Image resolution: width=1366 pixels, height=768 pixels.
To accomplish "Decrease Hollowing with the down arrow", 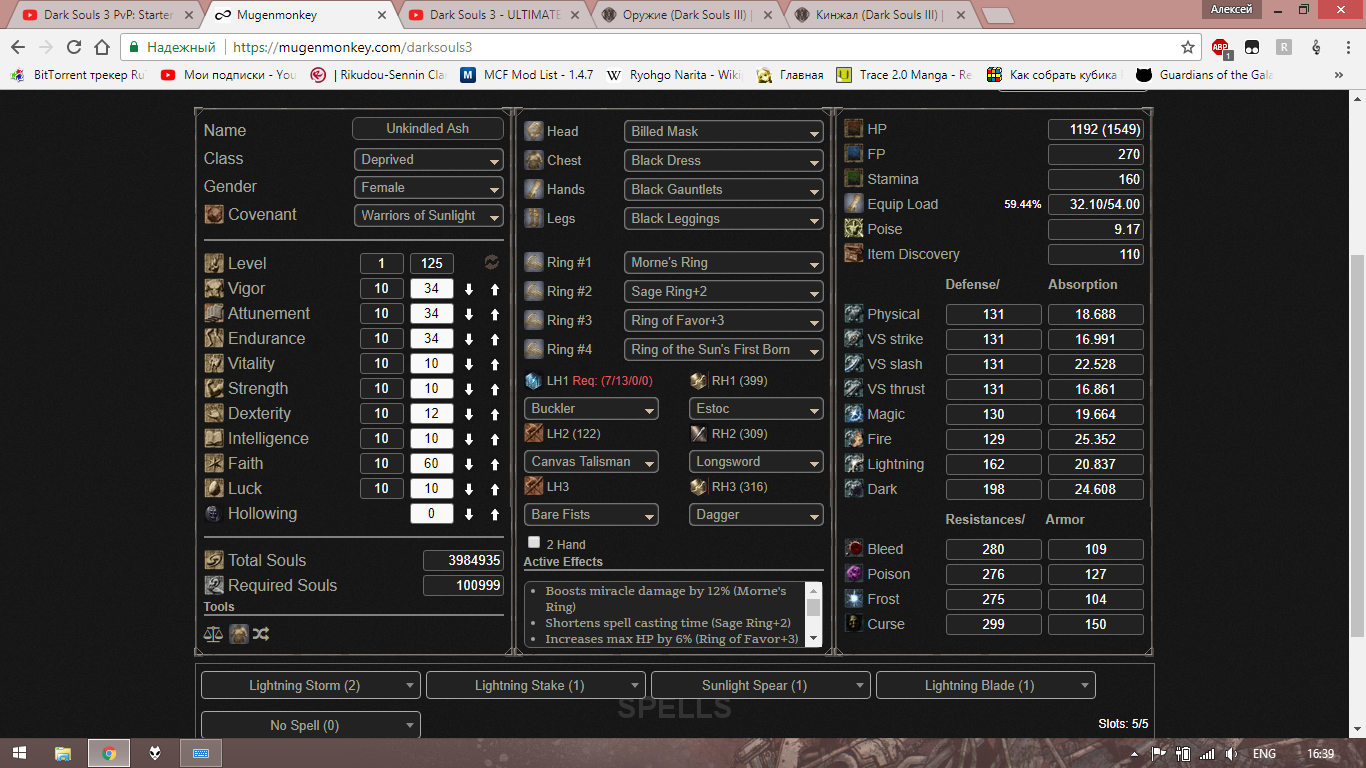I will click(x=469, y=514).
